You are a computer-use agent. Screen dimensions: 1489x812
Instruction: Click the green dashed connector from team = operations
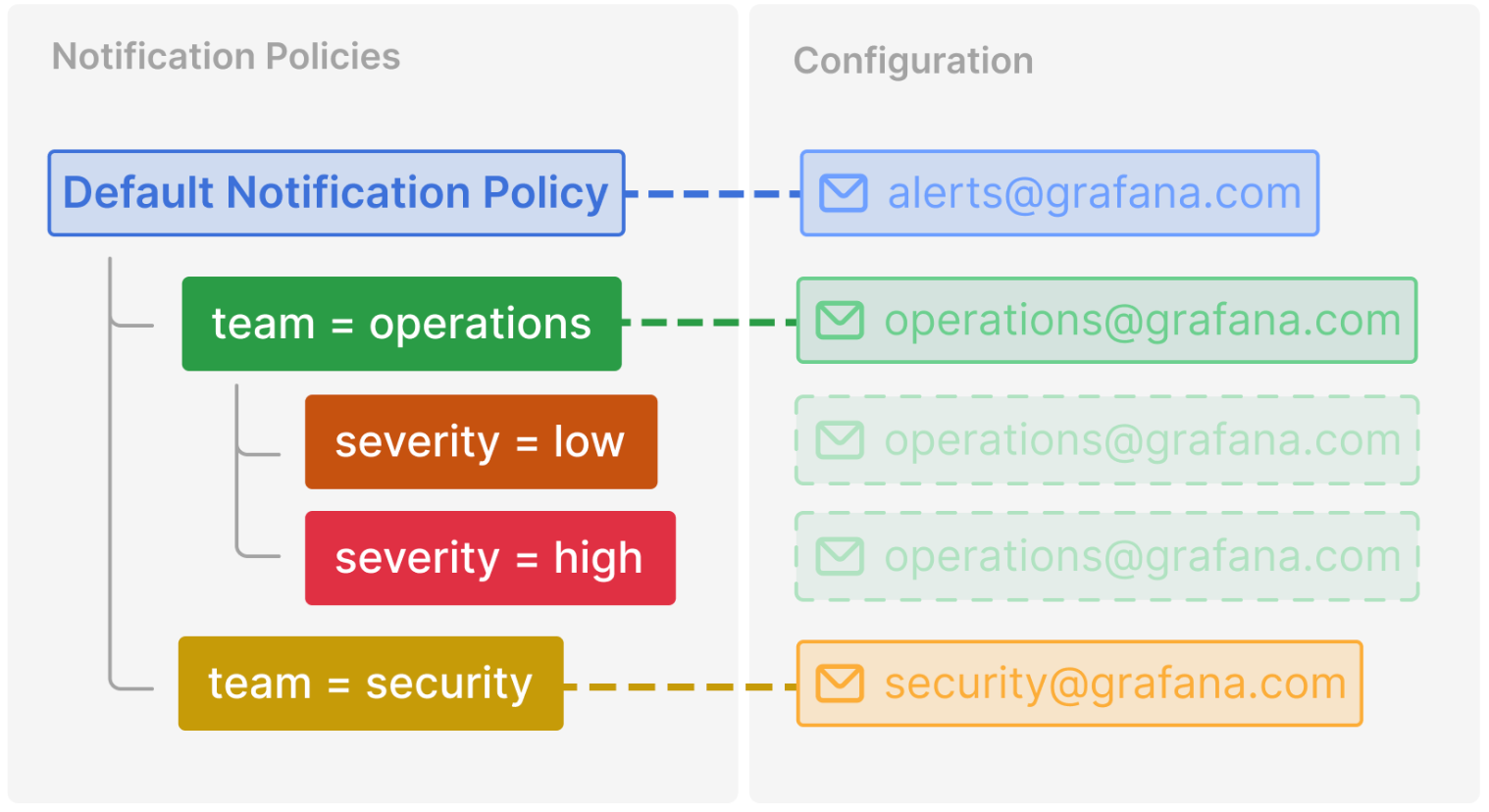[709, 322]
